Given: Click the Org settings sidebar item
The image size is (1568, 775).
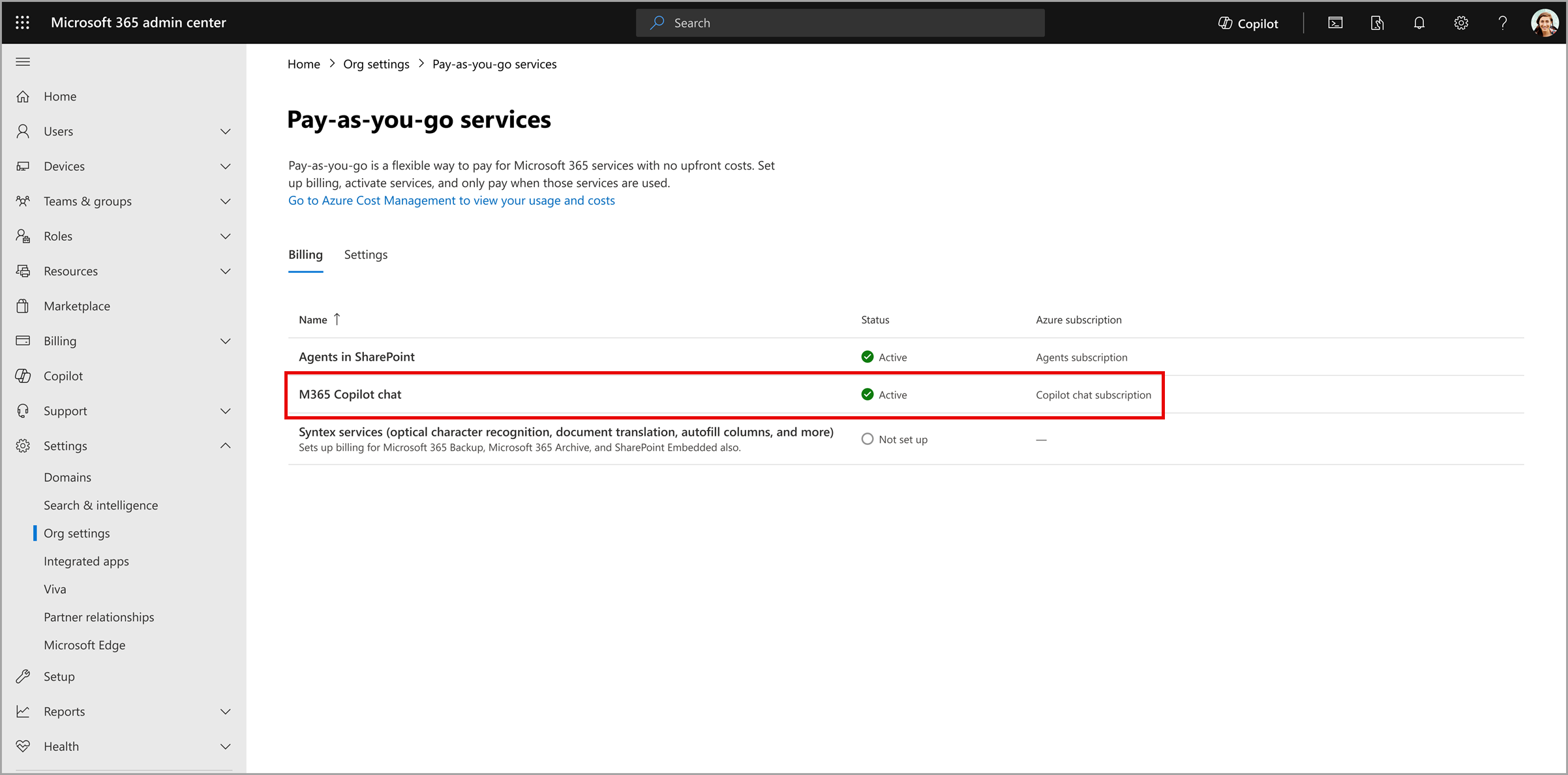Looking at the screenshot, I should pyautogui.click(x=77, y=533).
